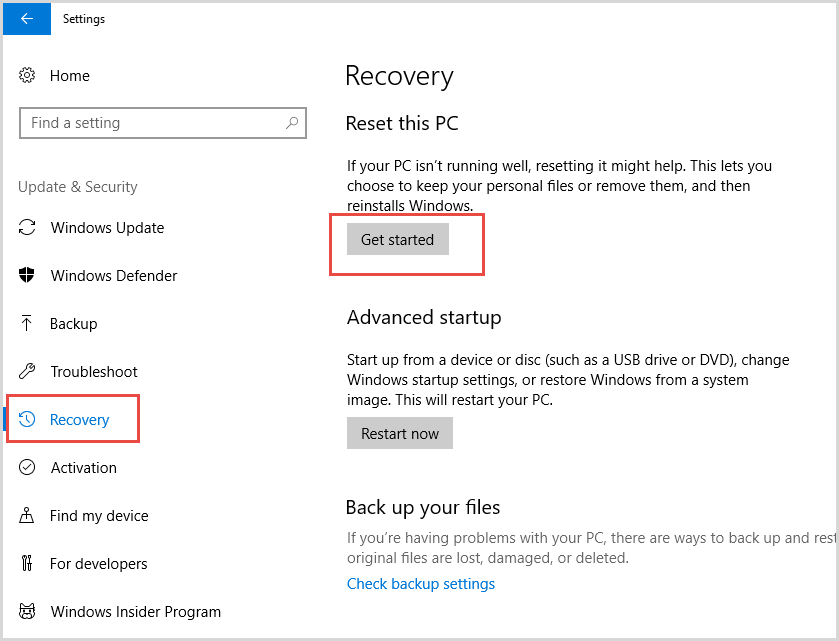Select the Windows Update sidebar icon

(x=28, y=228)
